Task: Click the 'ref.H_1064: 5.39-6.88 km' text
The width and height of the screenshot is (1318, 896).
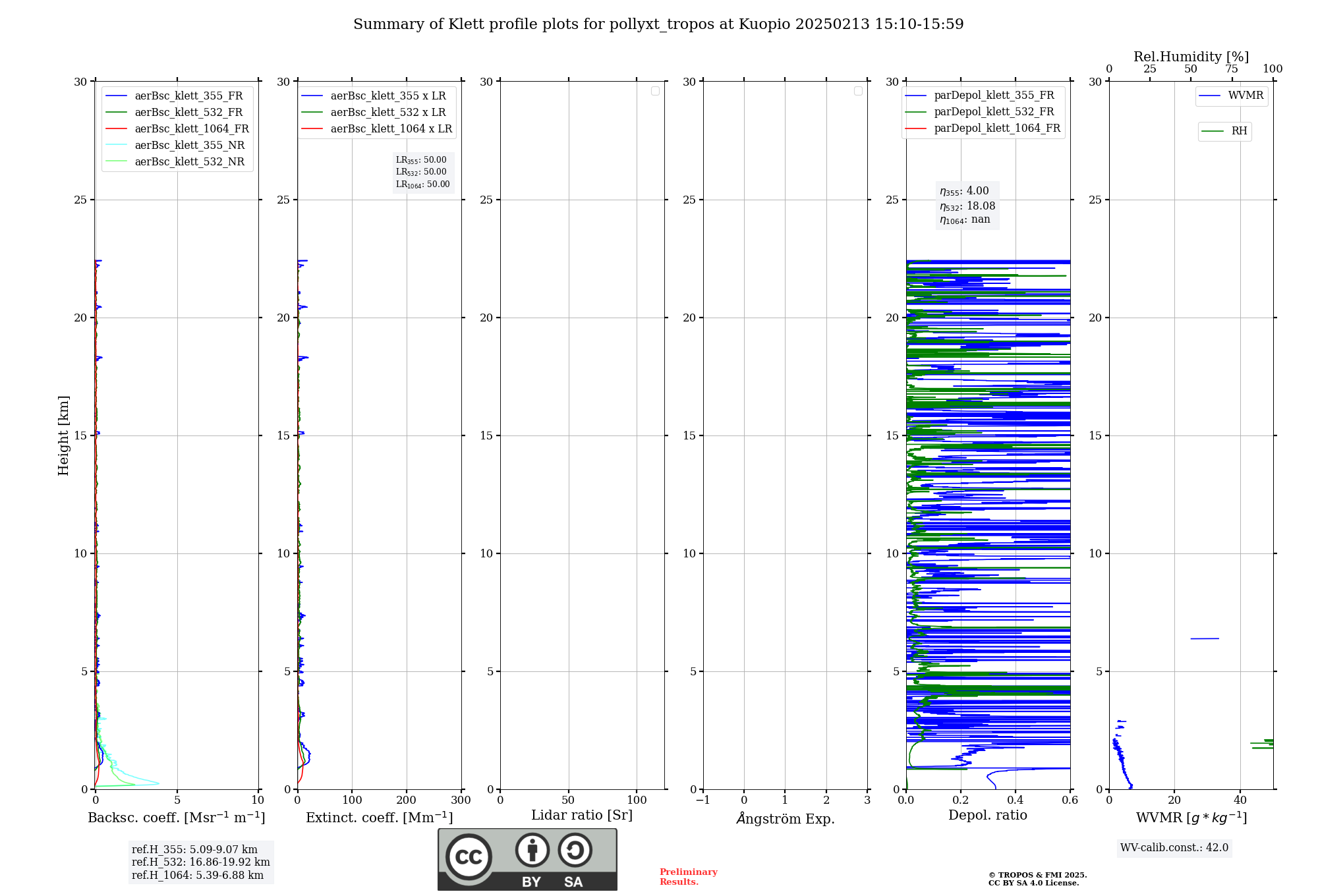Action: 198,876
